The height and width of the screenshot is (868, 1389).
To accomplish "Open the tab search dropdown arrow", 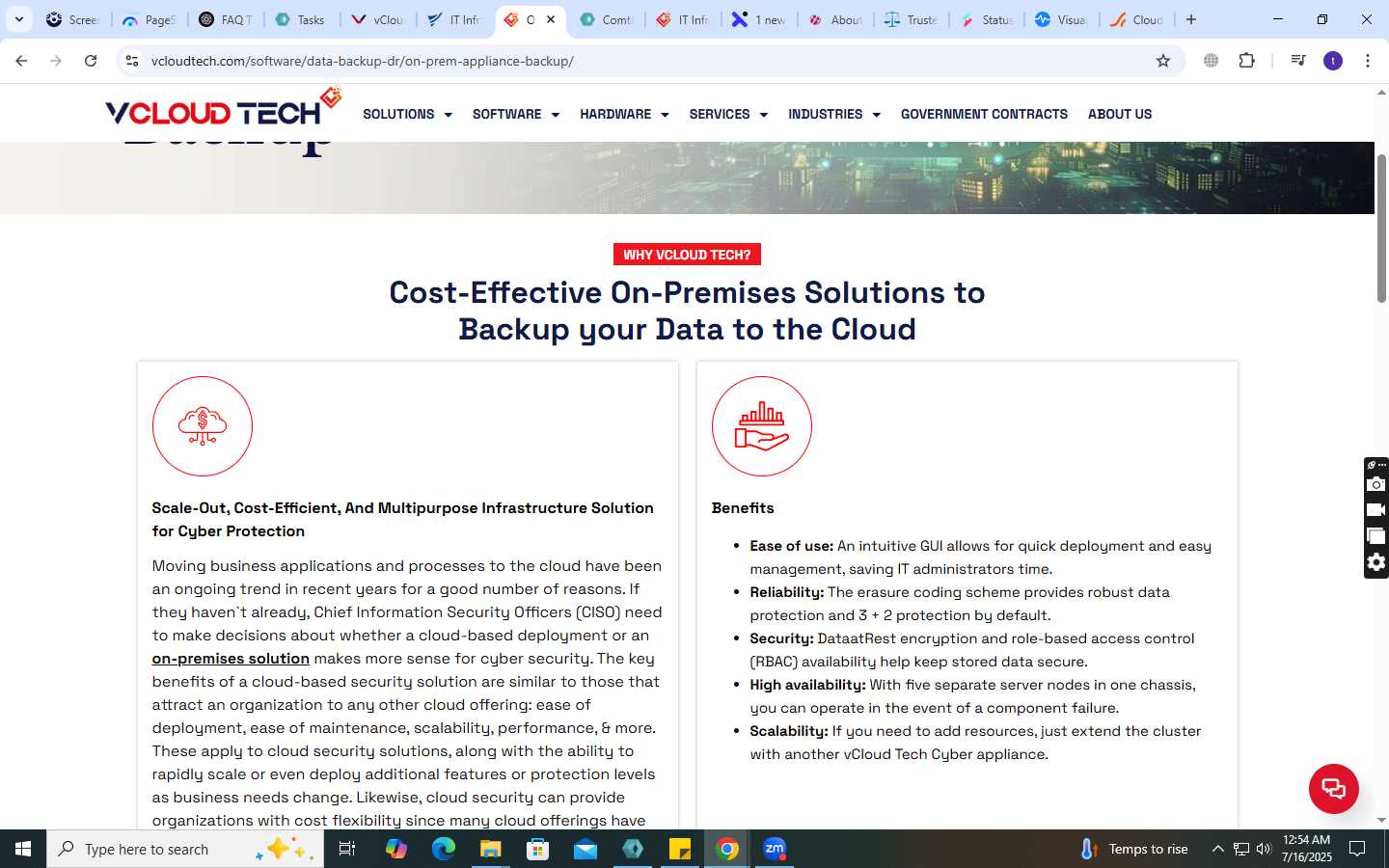I will [x=19, y=19].
